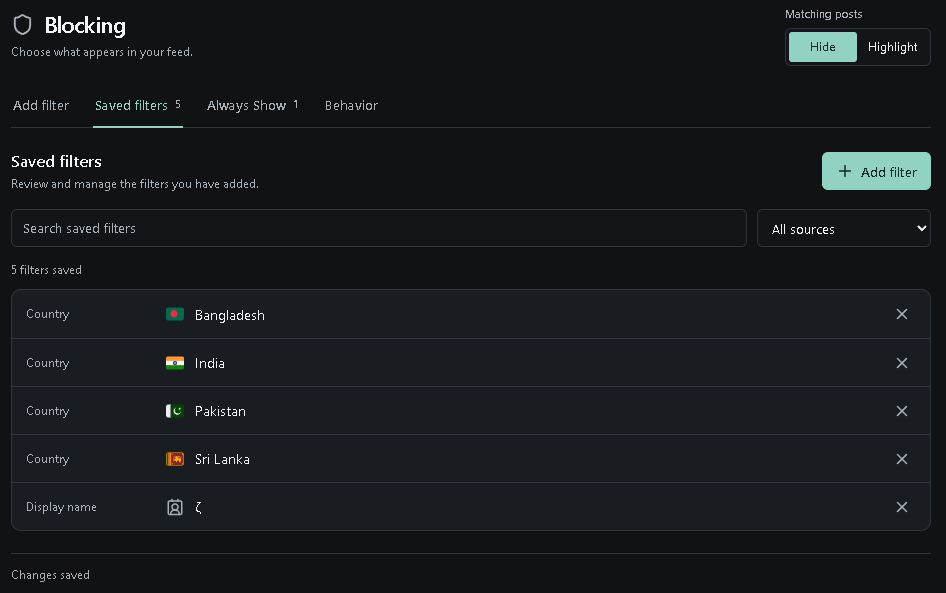The width and height of the screenshot is (946, 593).
Task: Set matching posts to Hide
Action: [822, 47]
